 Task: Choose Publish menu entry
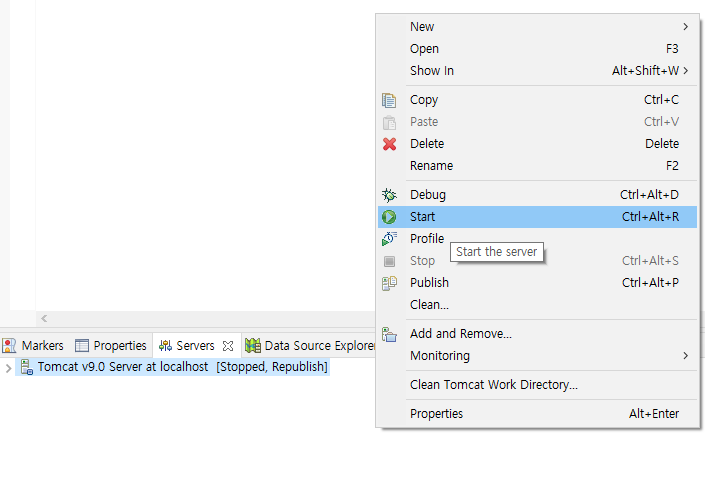tap(537, 283)
